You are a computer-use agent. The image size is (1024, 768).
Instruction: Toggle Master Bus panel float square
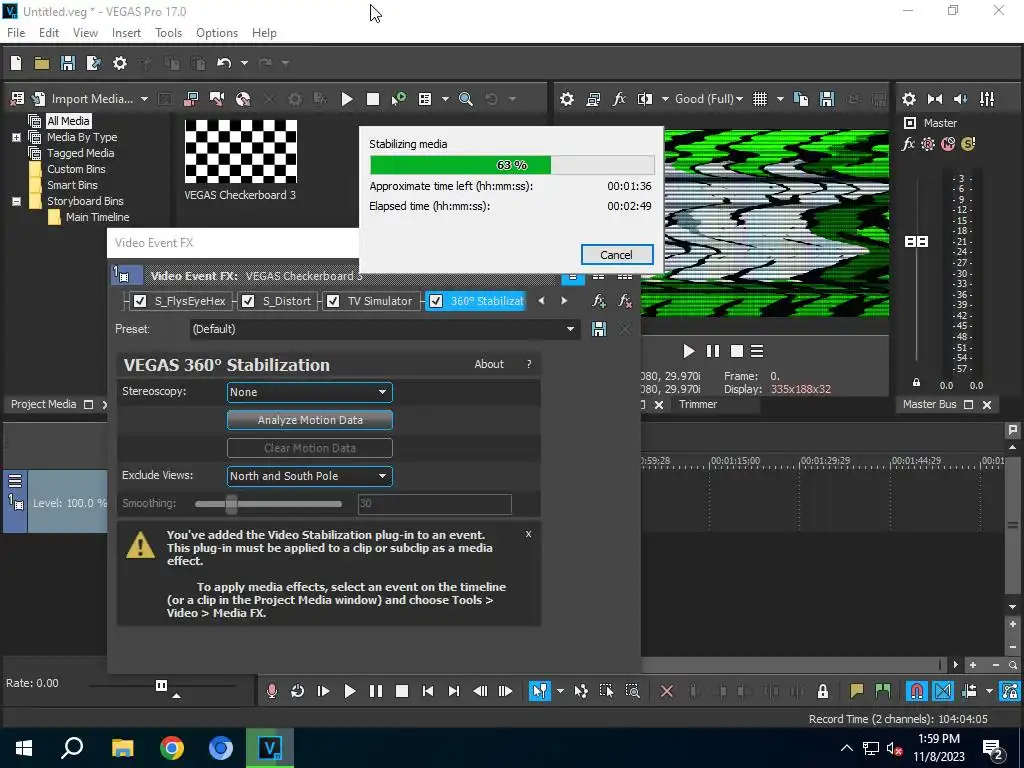968,404
